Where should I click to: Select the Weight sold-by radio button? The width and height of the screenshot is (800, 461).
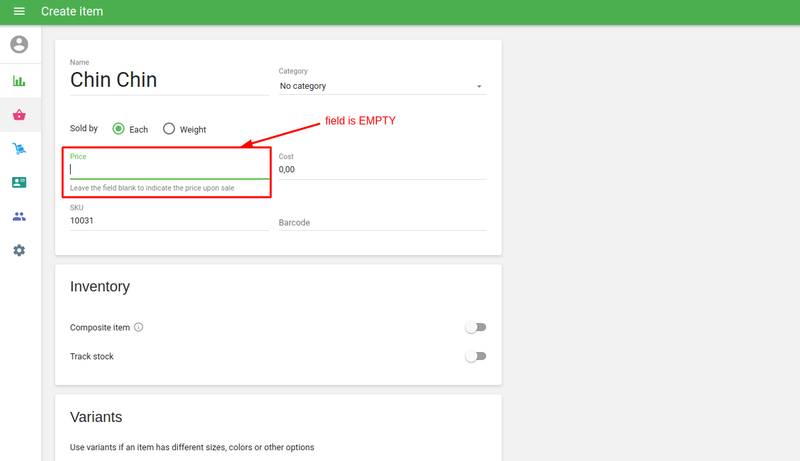169,129
